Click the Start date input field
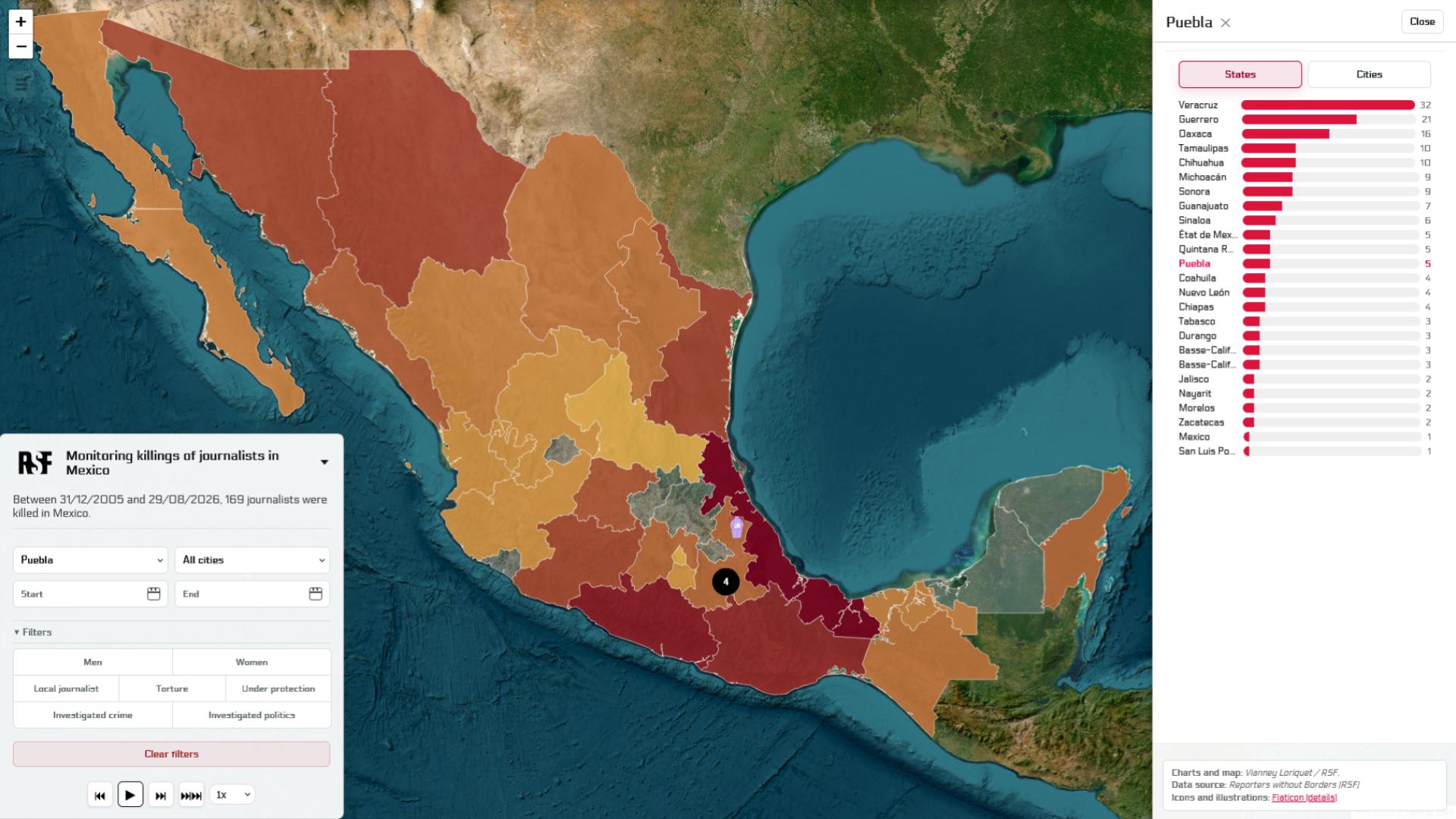This screenshot has height=819, width=1456. click(x=90, y=594)
